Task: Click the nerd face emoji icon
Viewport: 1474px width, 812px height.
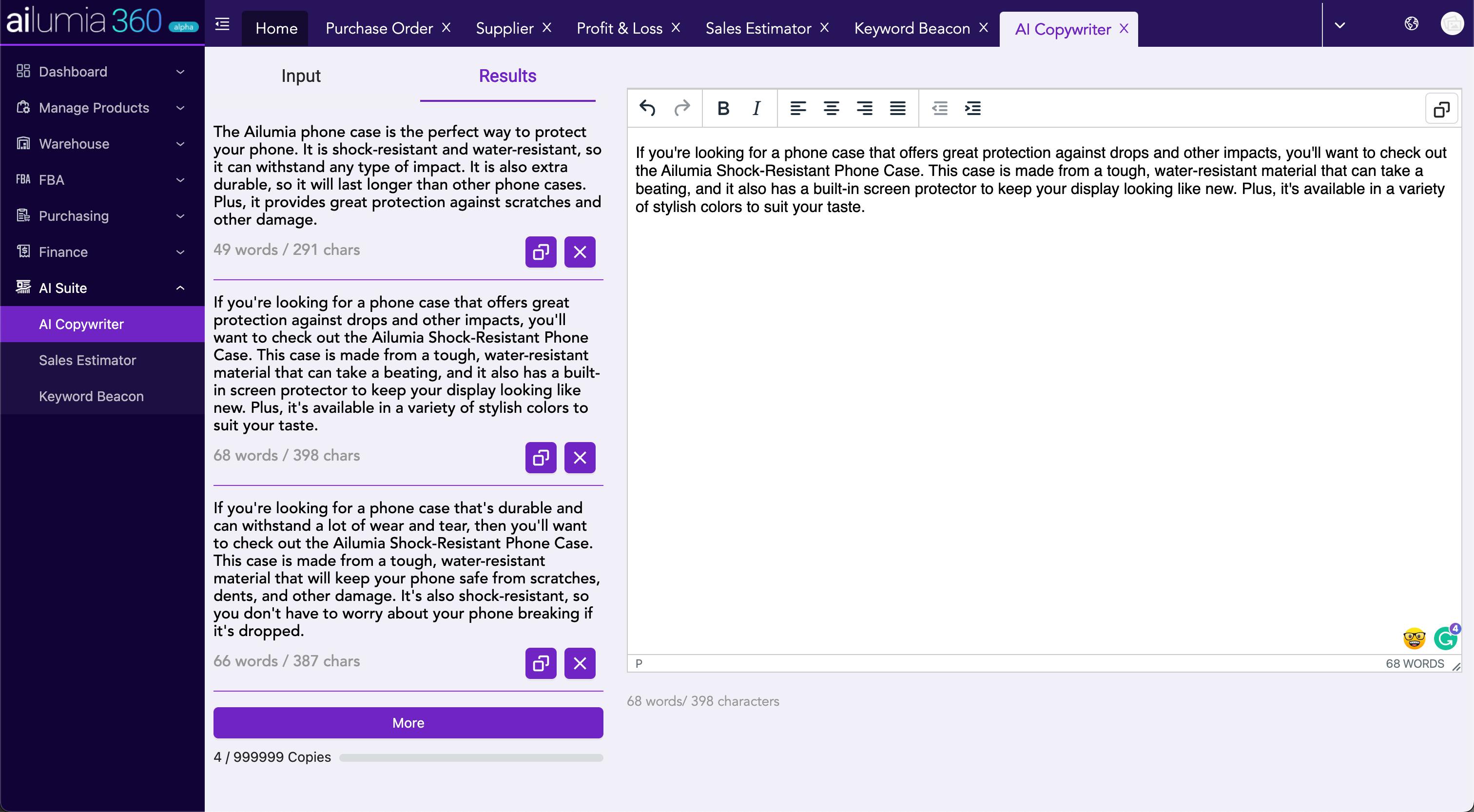Action: tap(1414, 638)
